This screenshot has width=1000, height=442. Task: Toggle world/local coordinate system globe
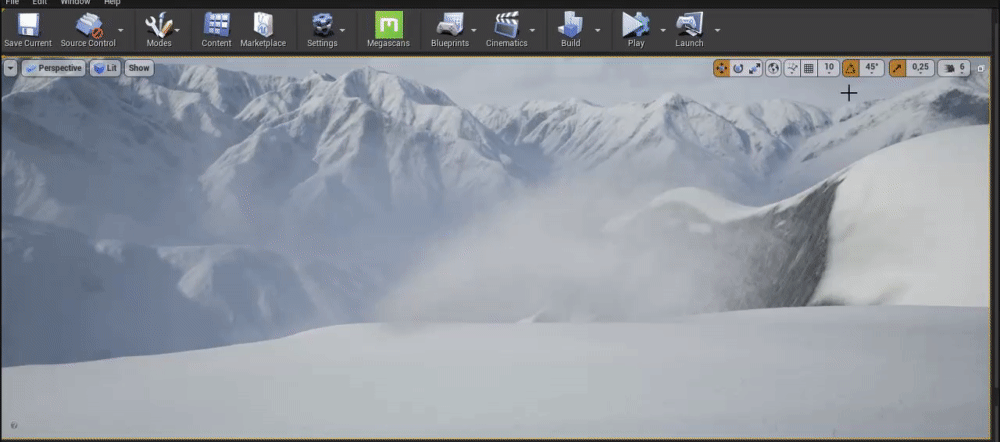[x=773, y=68]
